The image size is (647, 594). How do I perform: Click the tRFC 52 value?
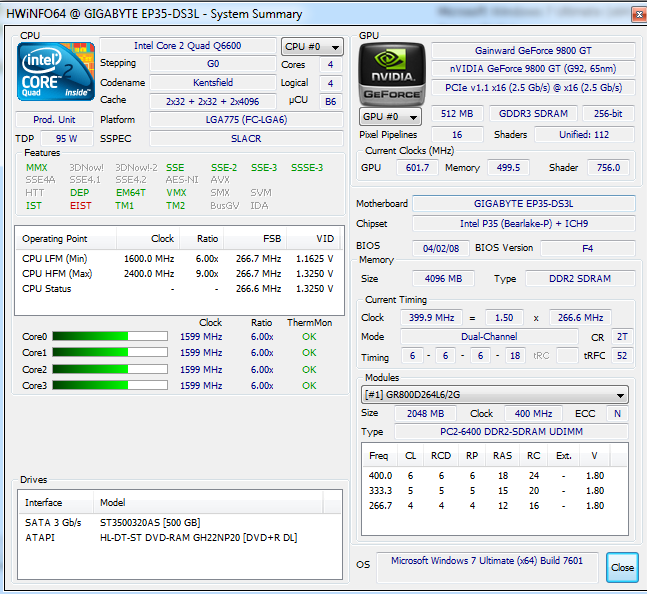click(622, 356)
